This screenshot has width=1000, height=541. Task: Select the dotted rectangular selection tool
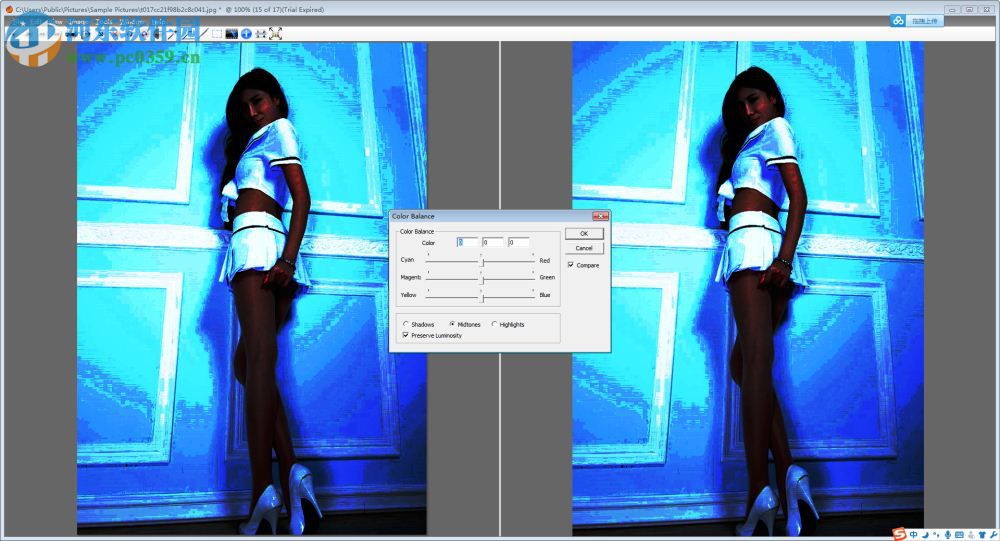point(217,33)
